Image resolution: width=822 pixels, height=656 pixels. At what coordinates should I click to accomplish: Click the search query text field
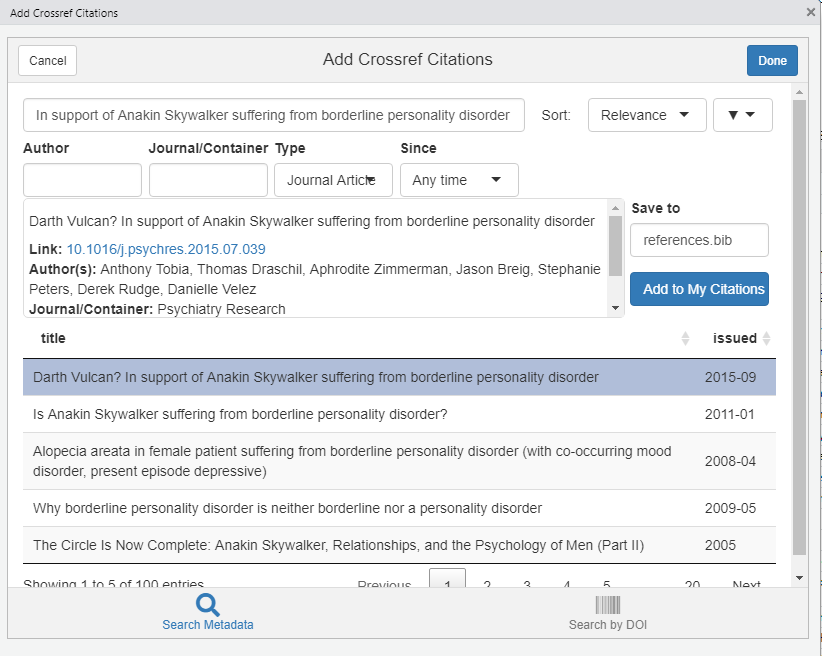[x=274, y=115]
